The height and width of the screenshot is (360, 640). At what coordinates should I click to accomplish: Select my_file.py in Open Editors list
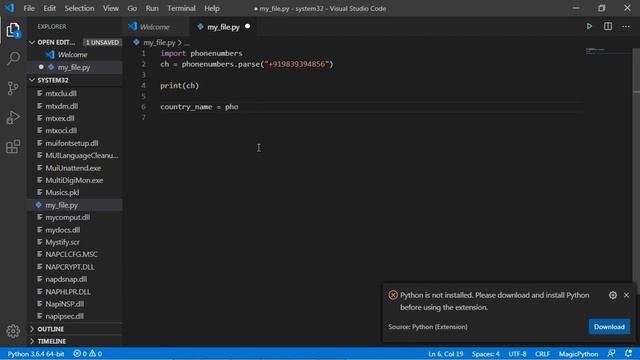point(75,67)
